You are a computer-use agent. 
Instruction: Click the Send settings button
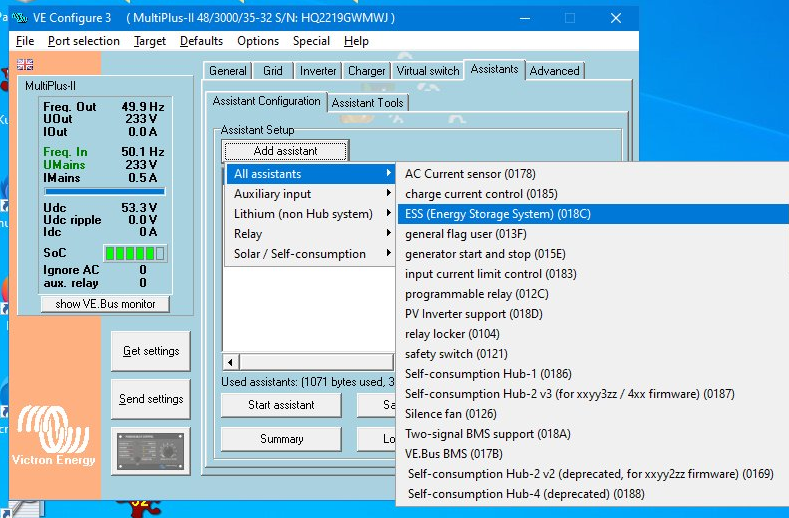pyautogui.click(x=151, y=399)
